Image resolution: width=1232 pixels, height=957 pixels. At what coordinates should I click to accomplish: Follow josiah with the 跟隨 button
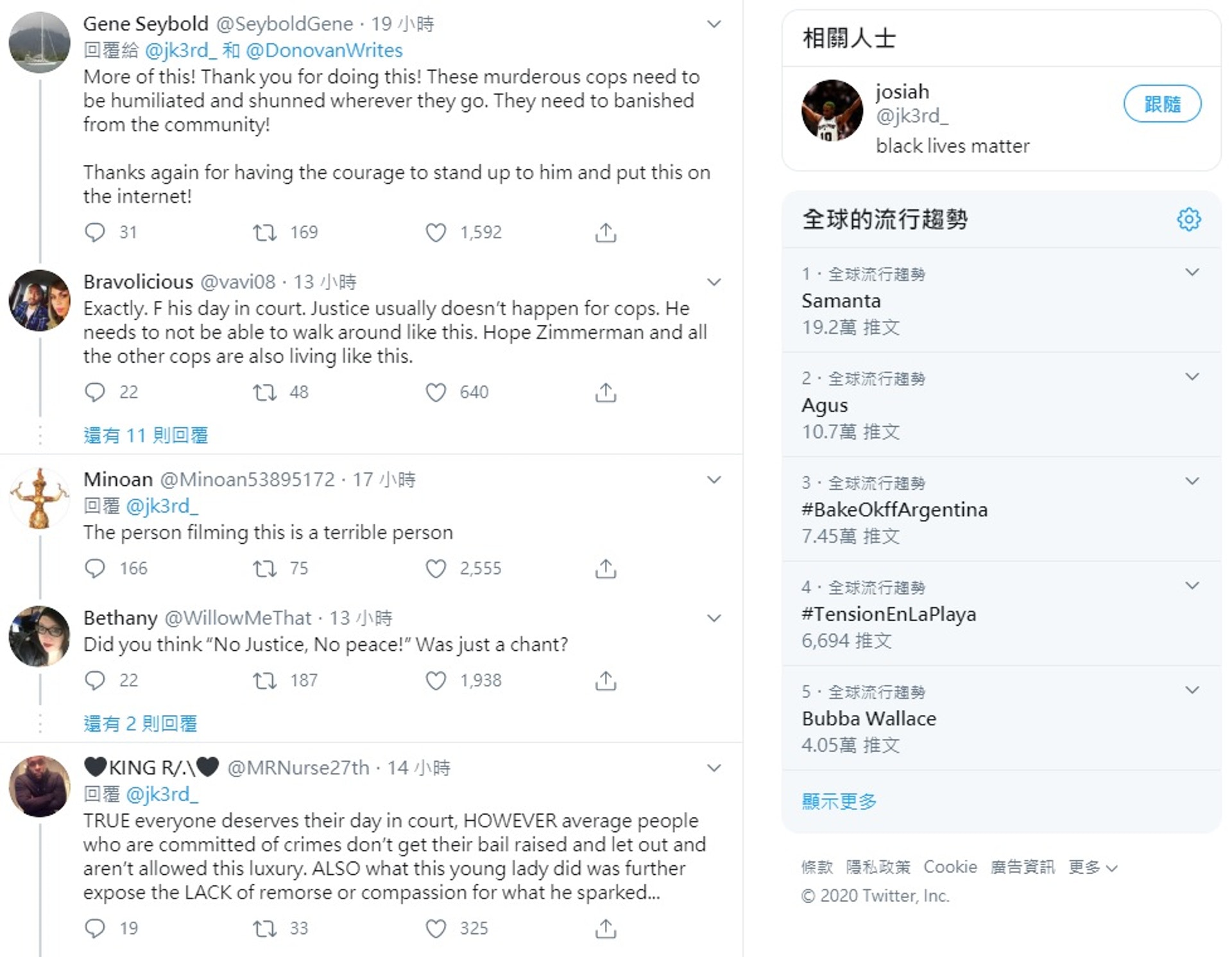tap(1162, 104)
